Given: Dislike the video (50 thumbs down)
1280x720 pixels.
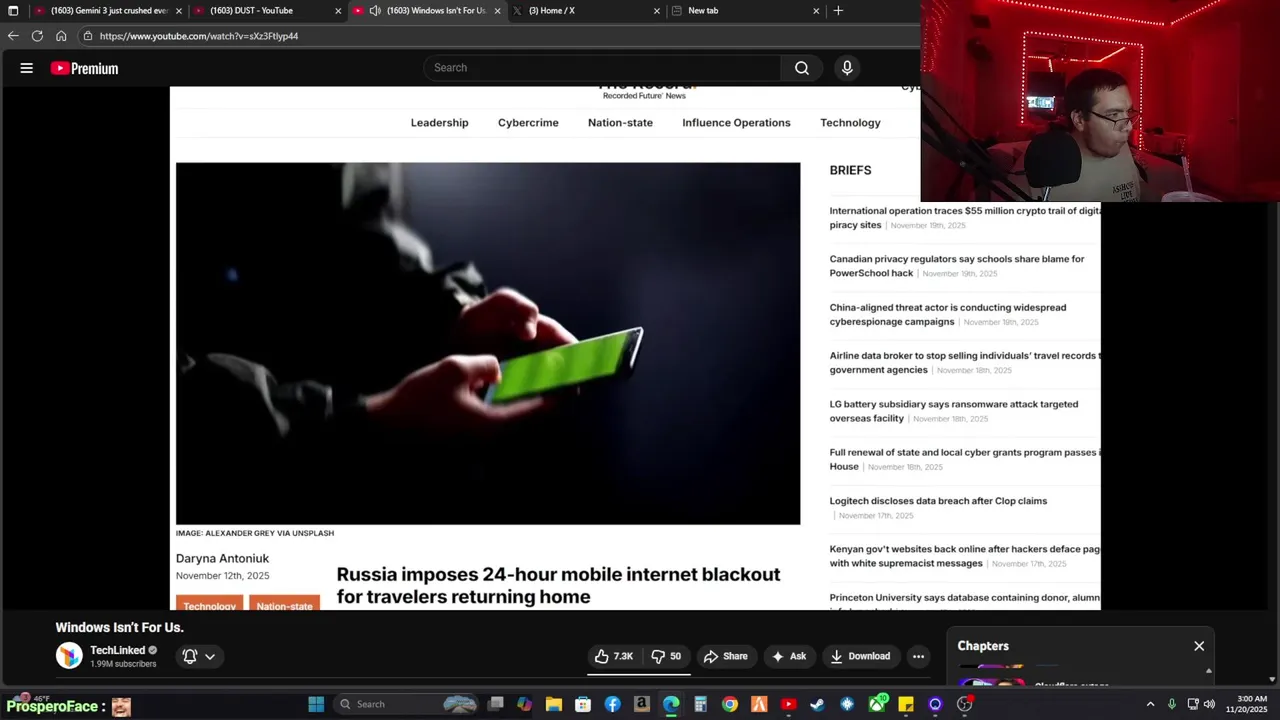Looking at the screenshot, I should pos(666,656).
